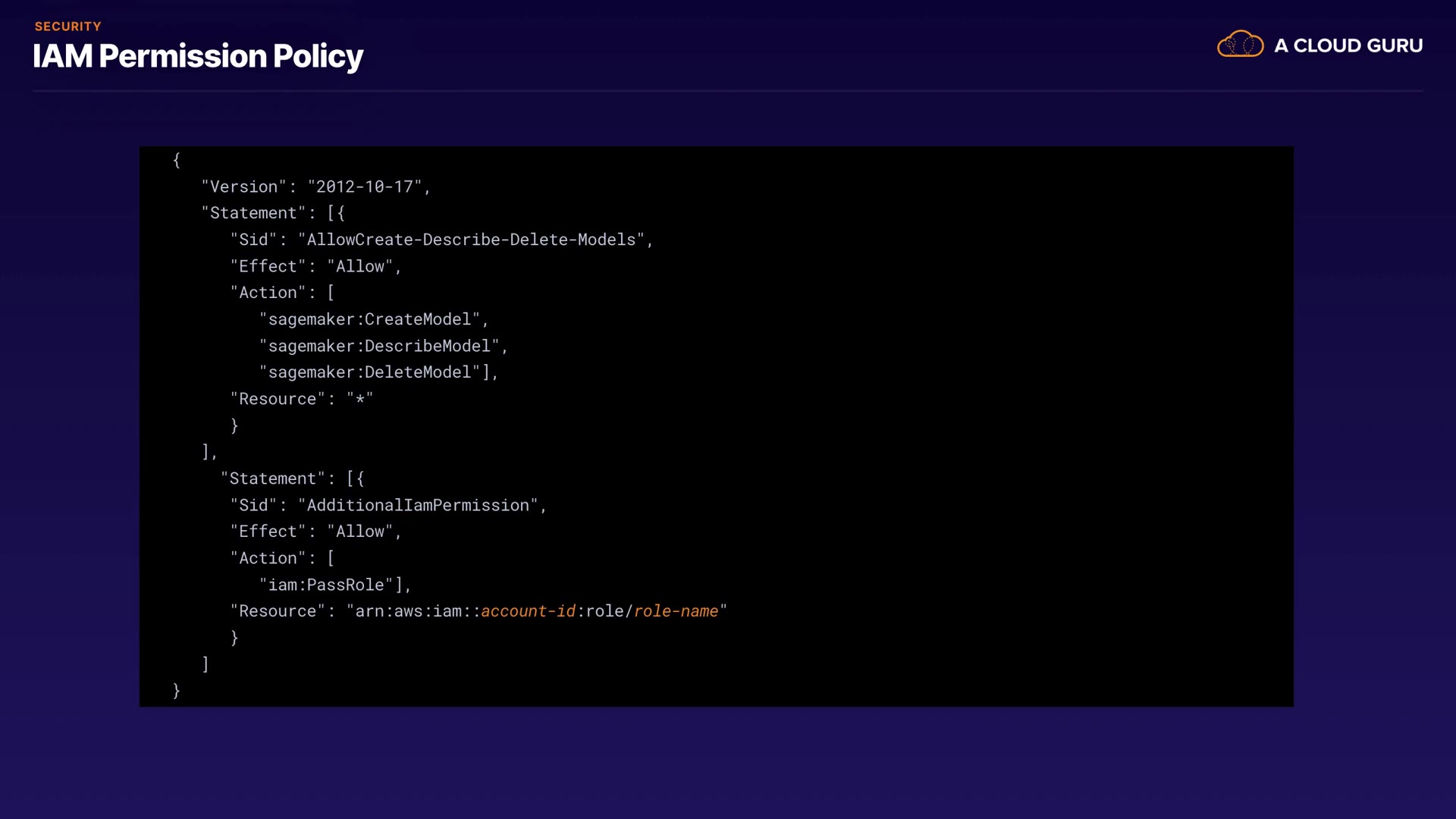Click the orange role-name placeholder

[x=676, y=611]
